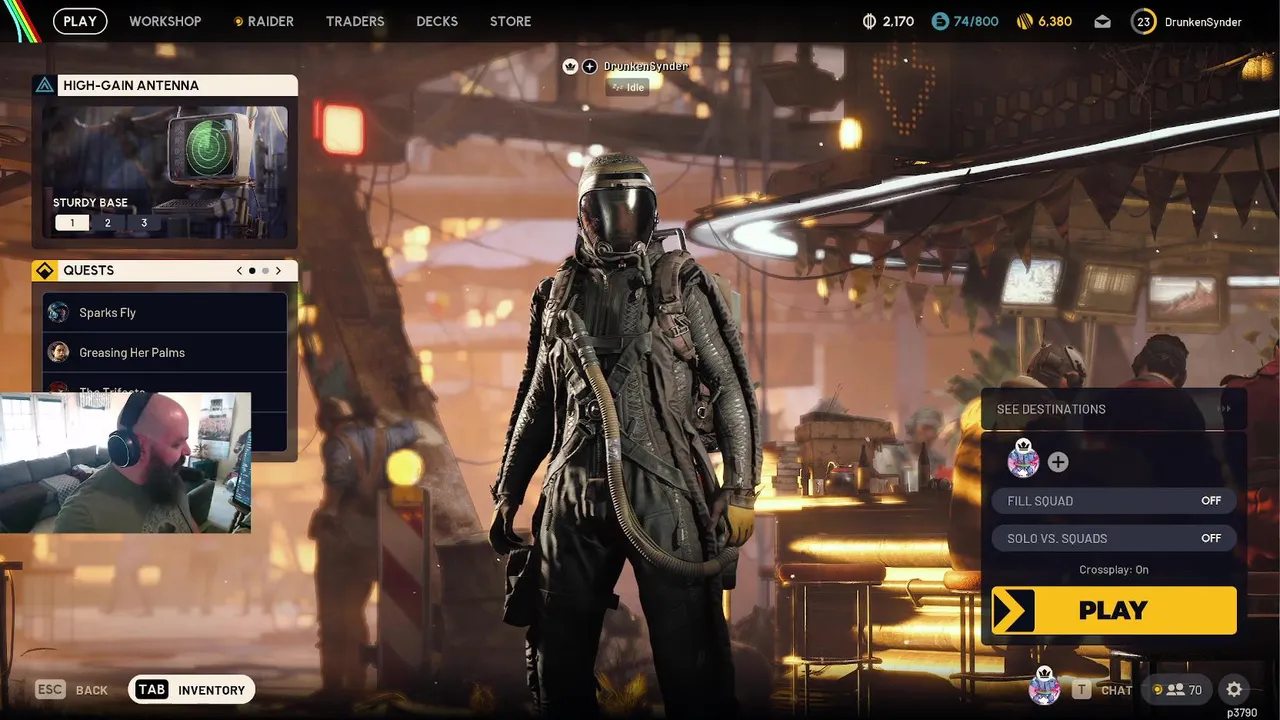Viewport: 1280px width, 720px height.
Task: Open the Store tab
Action: (x=510, y=21)
